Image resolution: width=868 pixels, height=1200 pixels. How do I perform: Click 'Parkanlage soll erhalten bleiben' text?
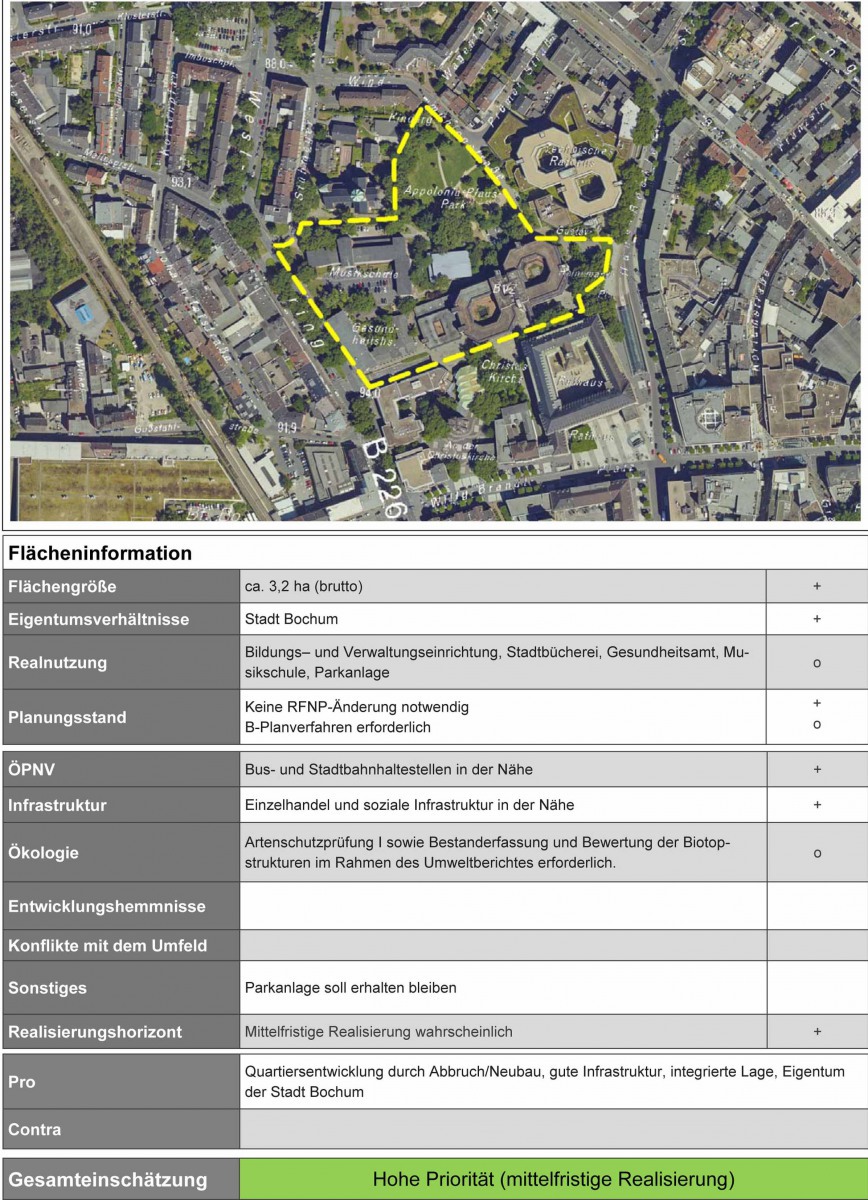coord(350,988)
